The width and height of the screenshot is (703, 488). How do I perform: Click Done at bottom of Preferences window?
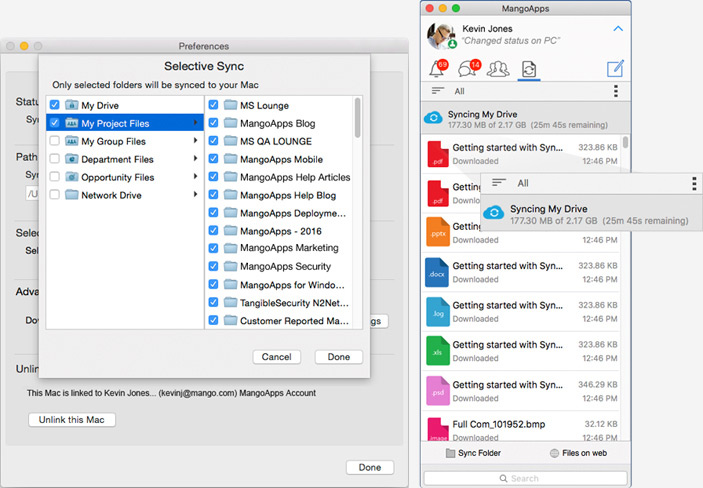point(370,467)
